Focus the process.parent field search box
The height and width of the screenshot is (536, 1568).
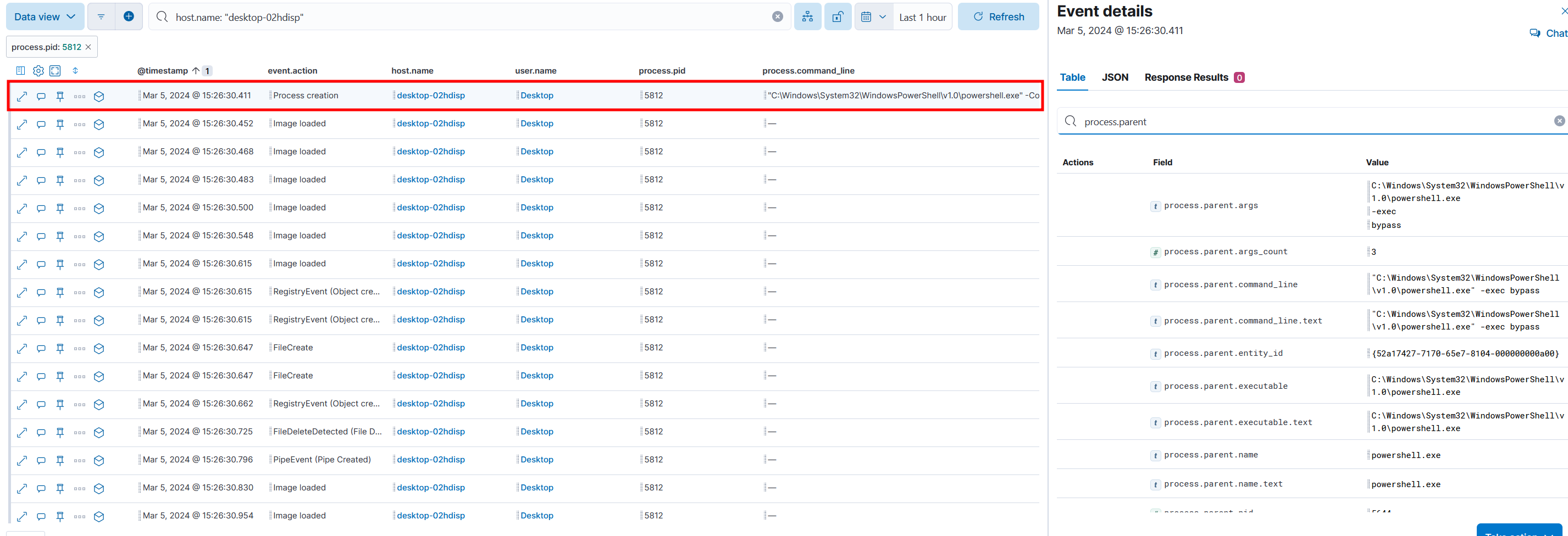[1312, 122]
